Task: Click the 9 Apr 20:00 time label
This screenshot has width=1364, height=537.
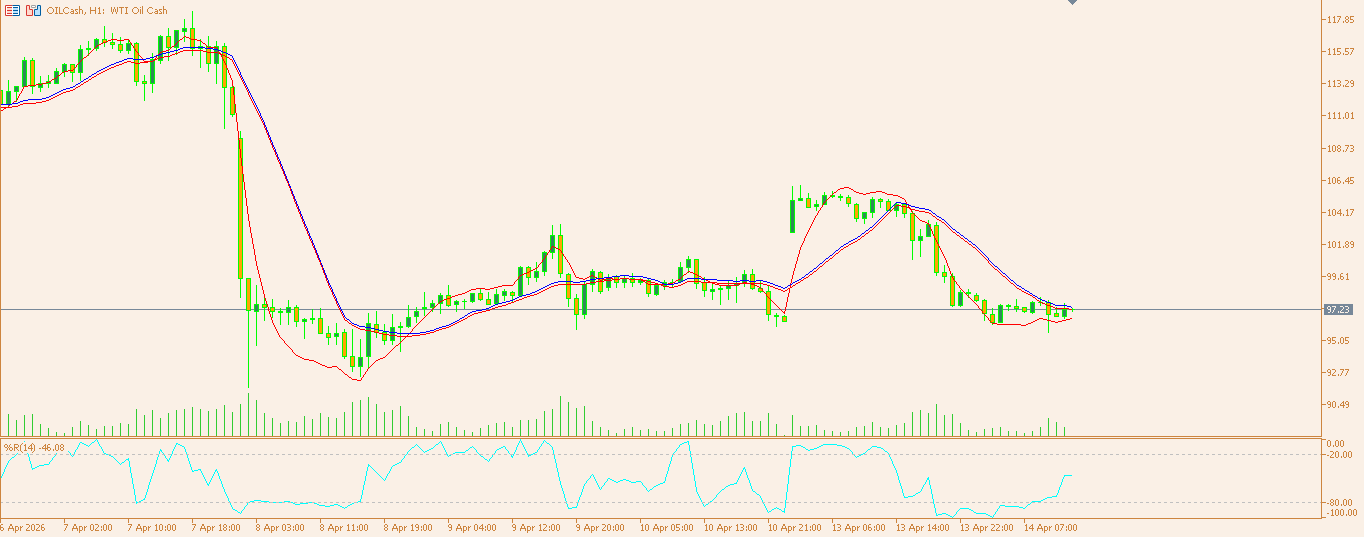Action: pos(599,527)
